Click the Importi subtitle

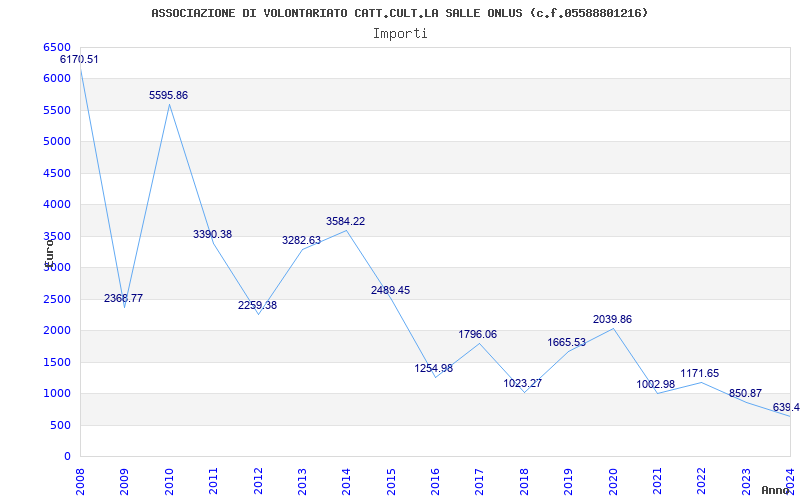pos(400,34)
